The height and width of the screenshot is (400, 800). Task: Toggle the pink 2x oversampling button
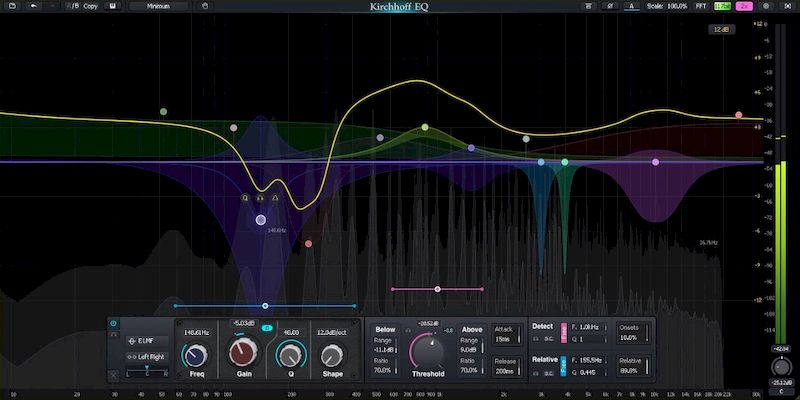[x=744, y=6]
